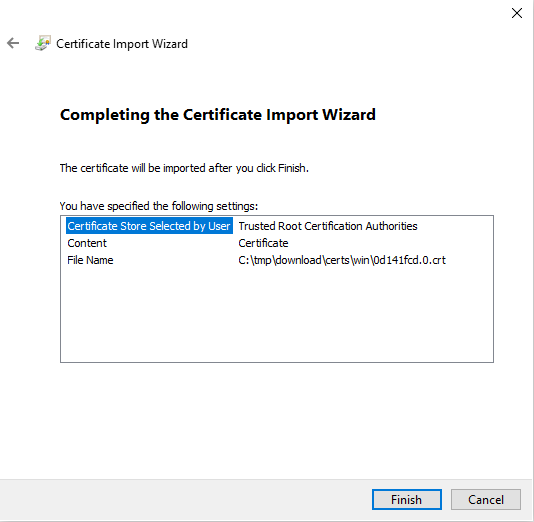Click empty header space right of wizard title
The width and height of the screenshot is (534, 522).
tap(341, 44)
